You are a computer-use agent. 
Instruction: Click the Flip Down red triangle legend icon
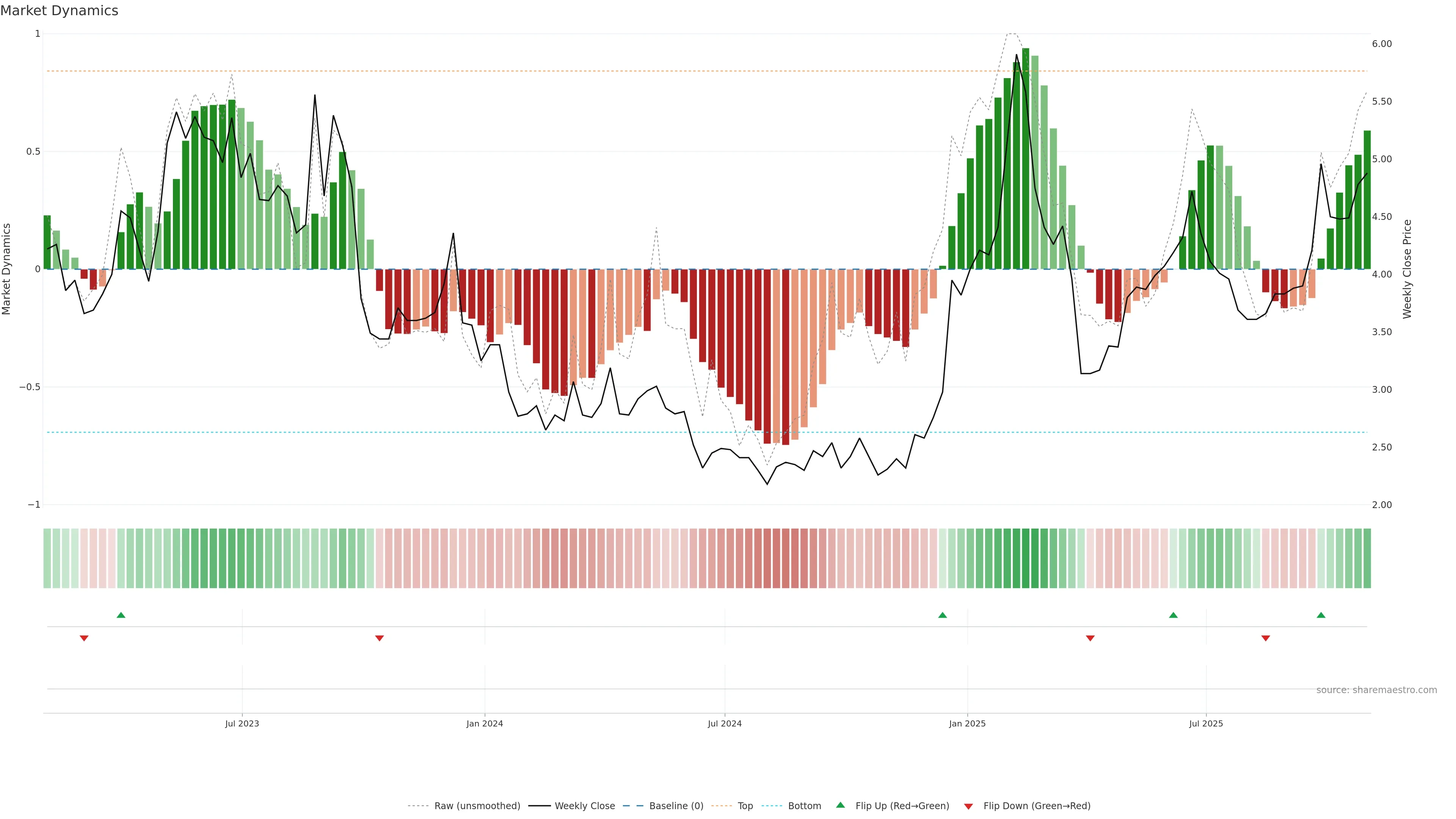pos(968,806)
